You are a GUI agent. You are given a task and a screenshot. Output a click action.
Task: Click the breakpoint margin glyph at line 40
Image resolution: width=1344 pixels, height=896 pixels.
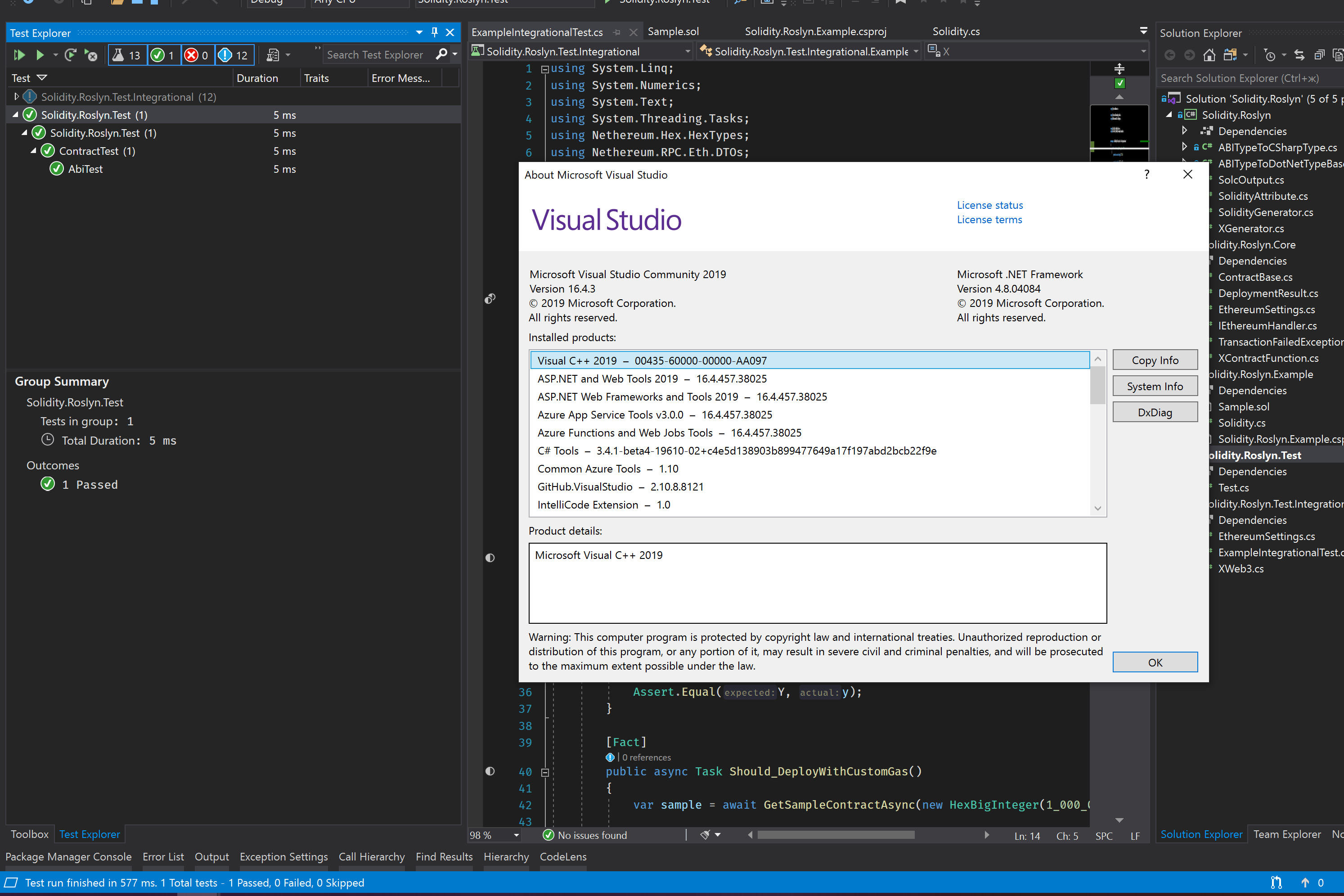click(490, 771)
